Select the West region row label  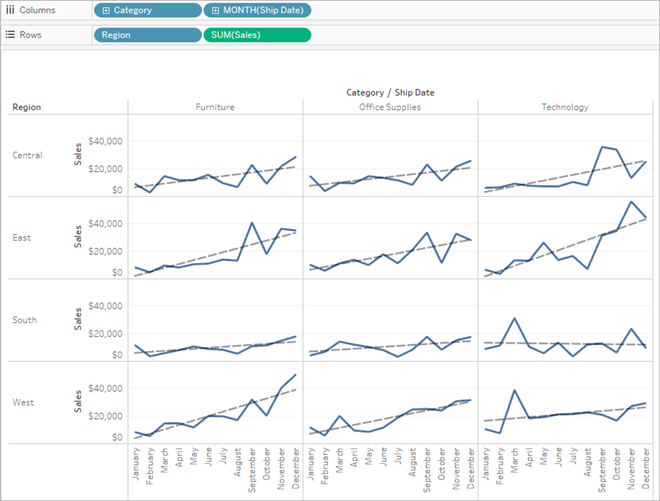(23, 402)
